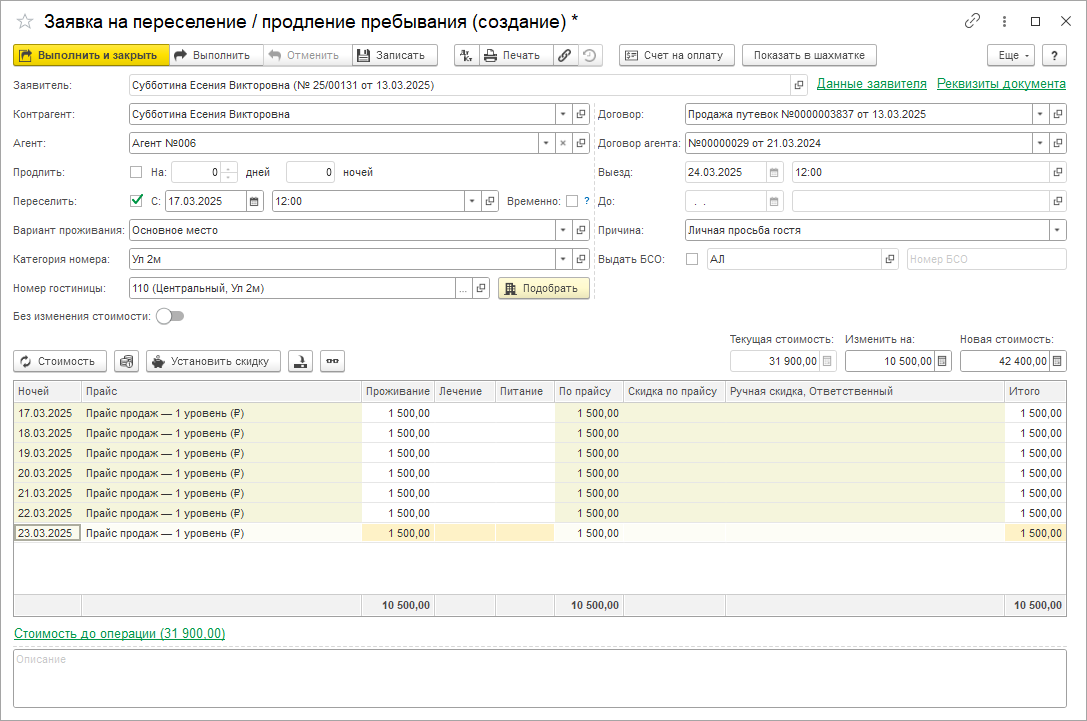
Task: Open the Еще menu
Action: [x=1010, y=56]
